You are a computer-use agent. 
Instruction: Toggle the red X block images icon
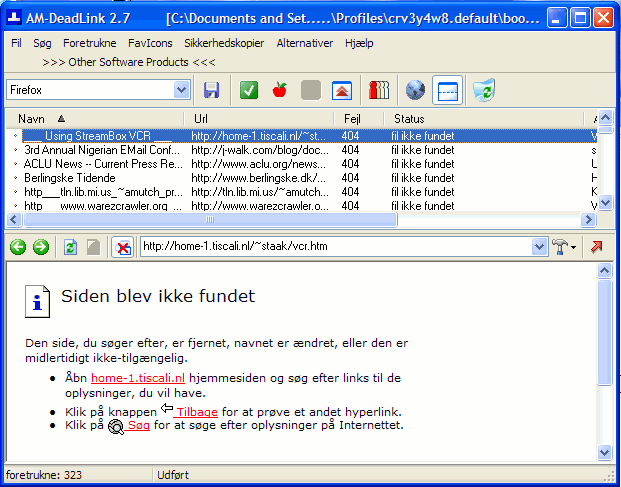[x=122, y=247]
